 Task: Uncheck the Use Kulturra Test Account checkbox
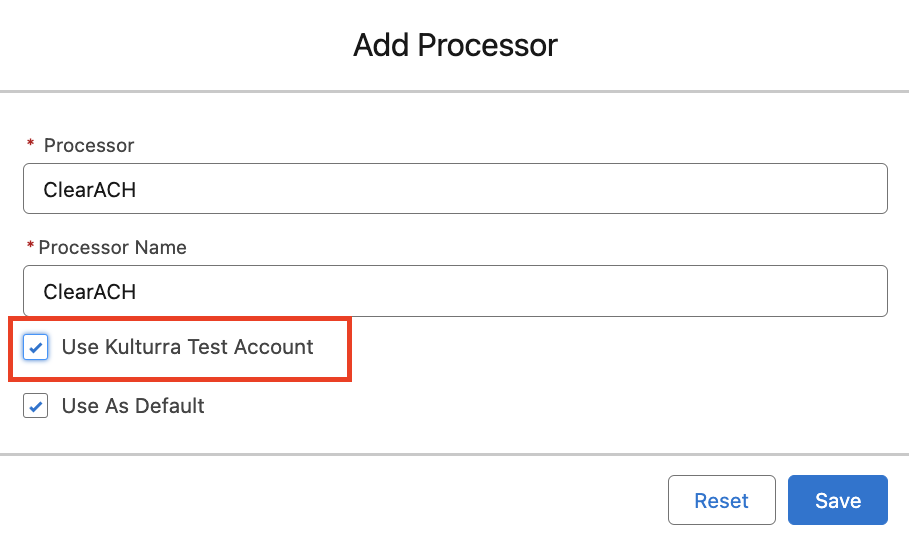click(x=36, y=348)
